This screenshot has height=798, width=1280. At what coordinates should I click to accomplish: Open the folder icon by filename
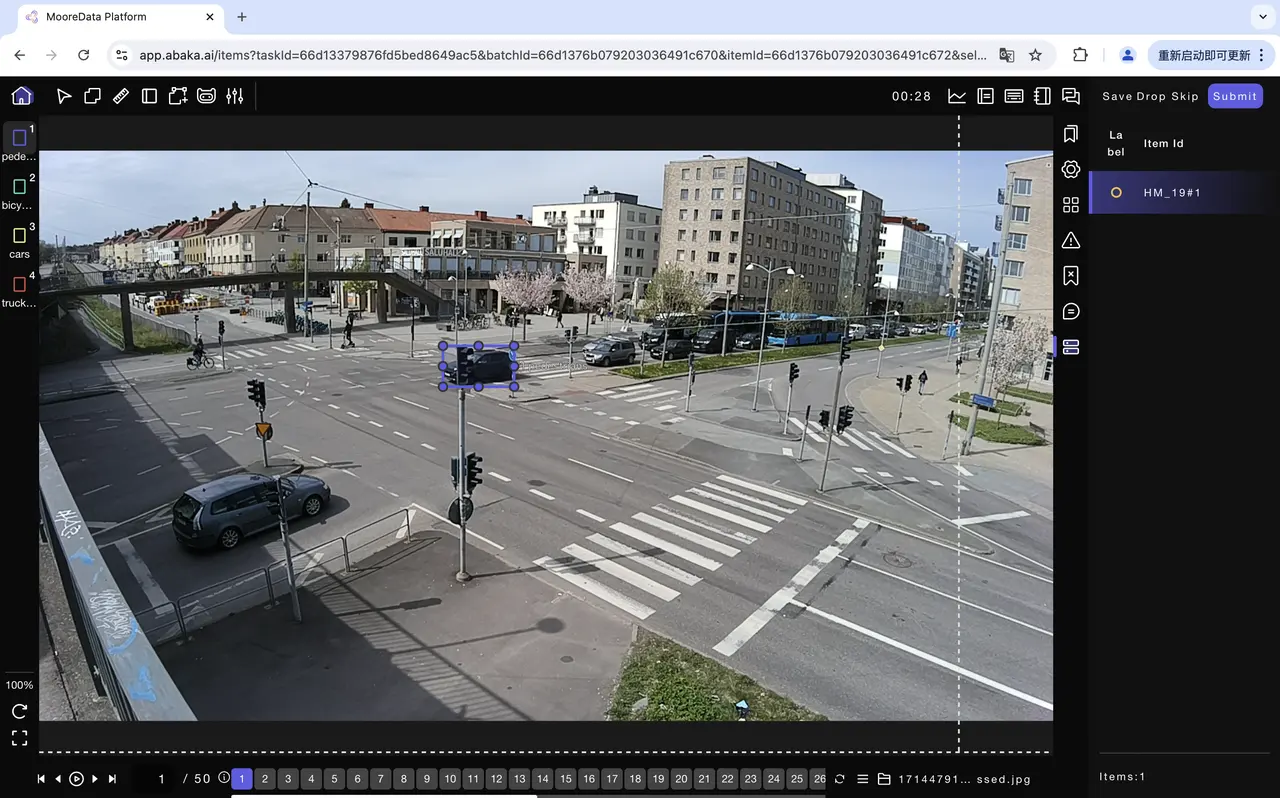pyautogui.click(x=884, y=779)
